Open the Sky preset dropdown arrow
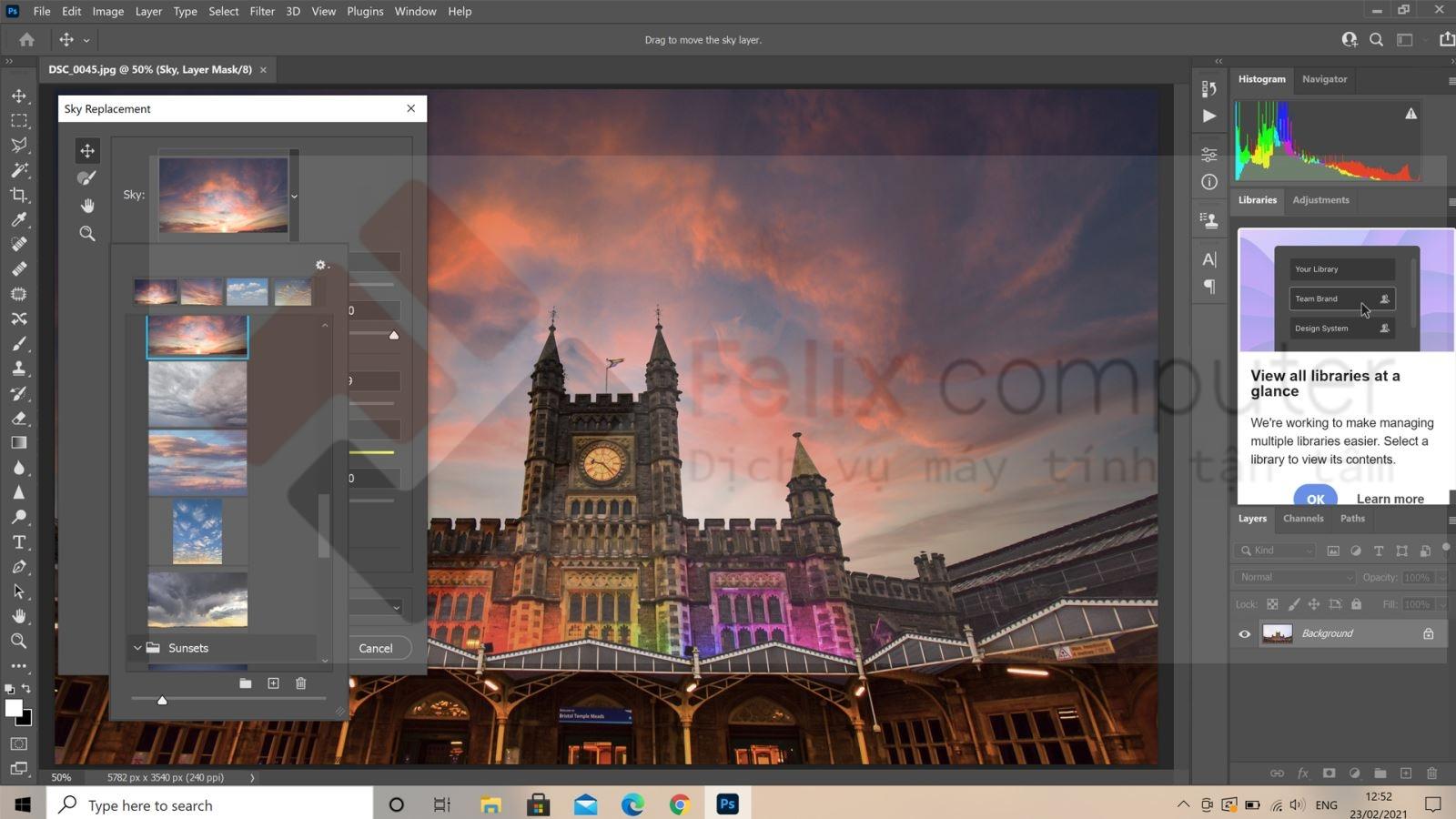This screenshot has height=819, width=1456. pyautogui.click(x=294, y=196)
